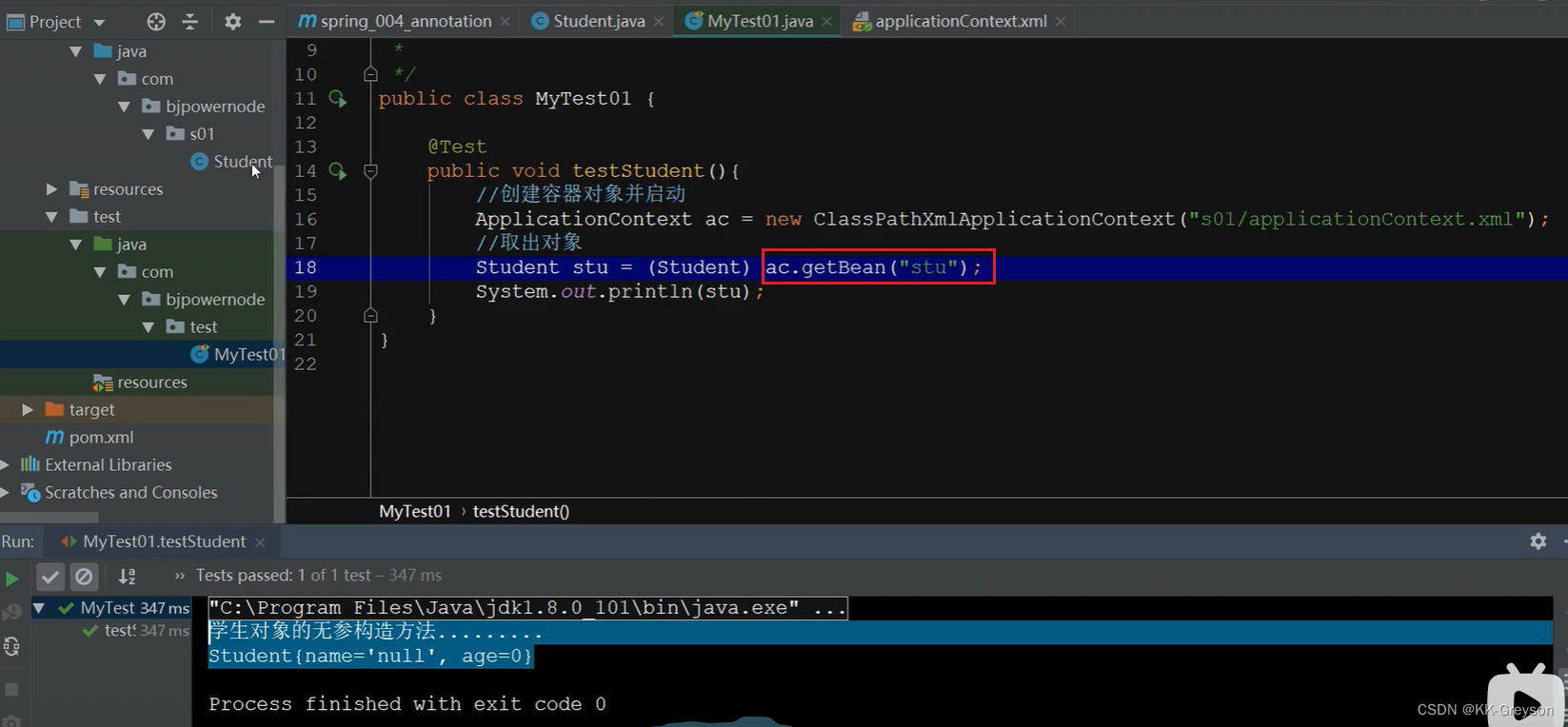This screenshot has height=727, width=1568.
Task: Rerun tests with green play icon
Action: [x=11, y=579]
